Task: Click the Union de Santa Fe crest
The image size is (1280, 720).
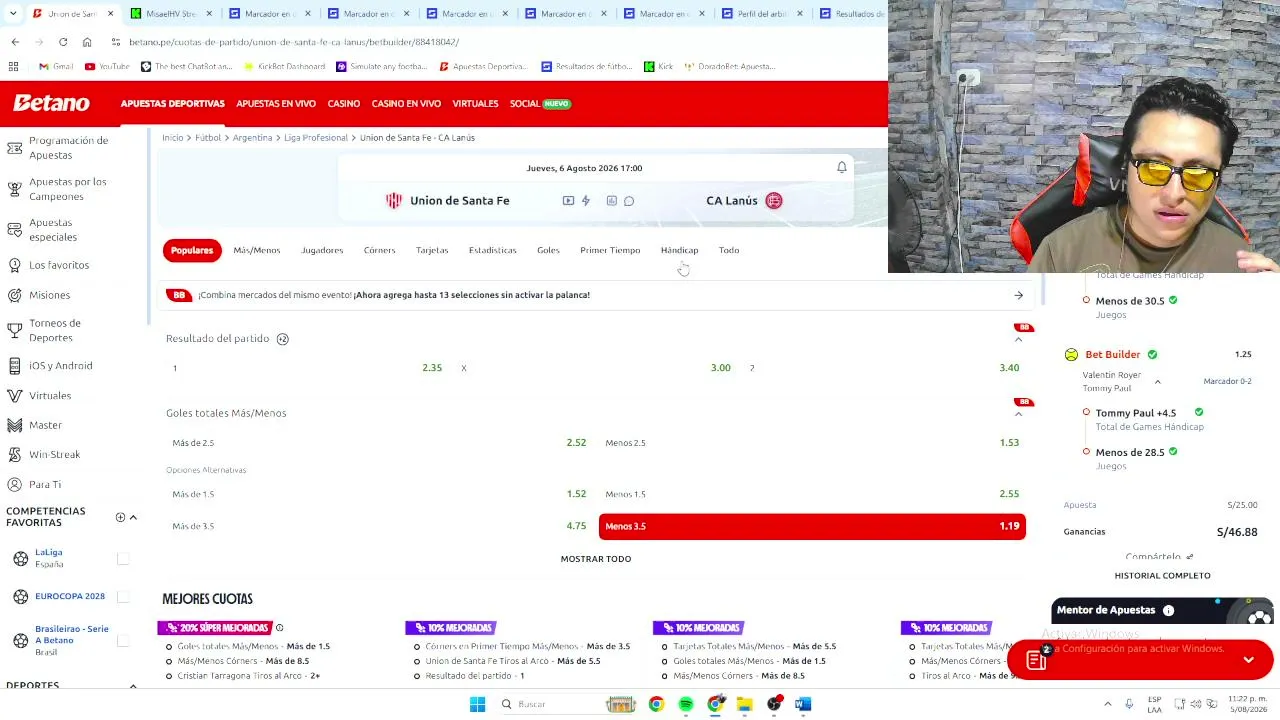Action: point(394,201)
